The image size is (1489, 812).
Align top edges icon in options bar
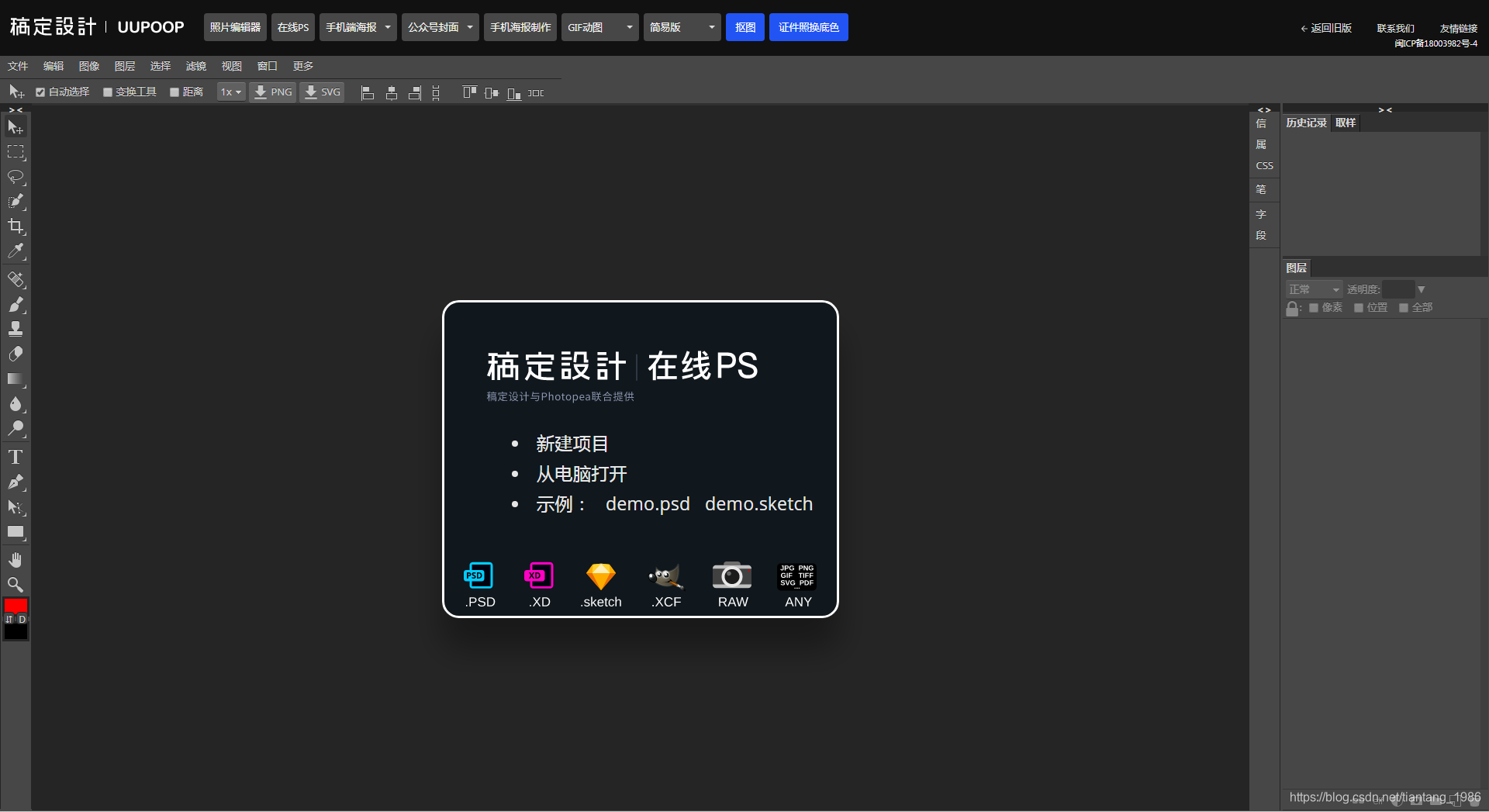(469, 93)
